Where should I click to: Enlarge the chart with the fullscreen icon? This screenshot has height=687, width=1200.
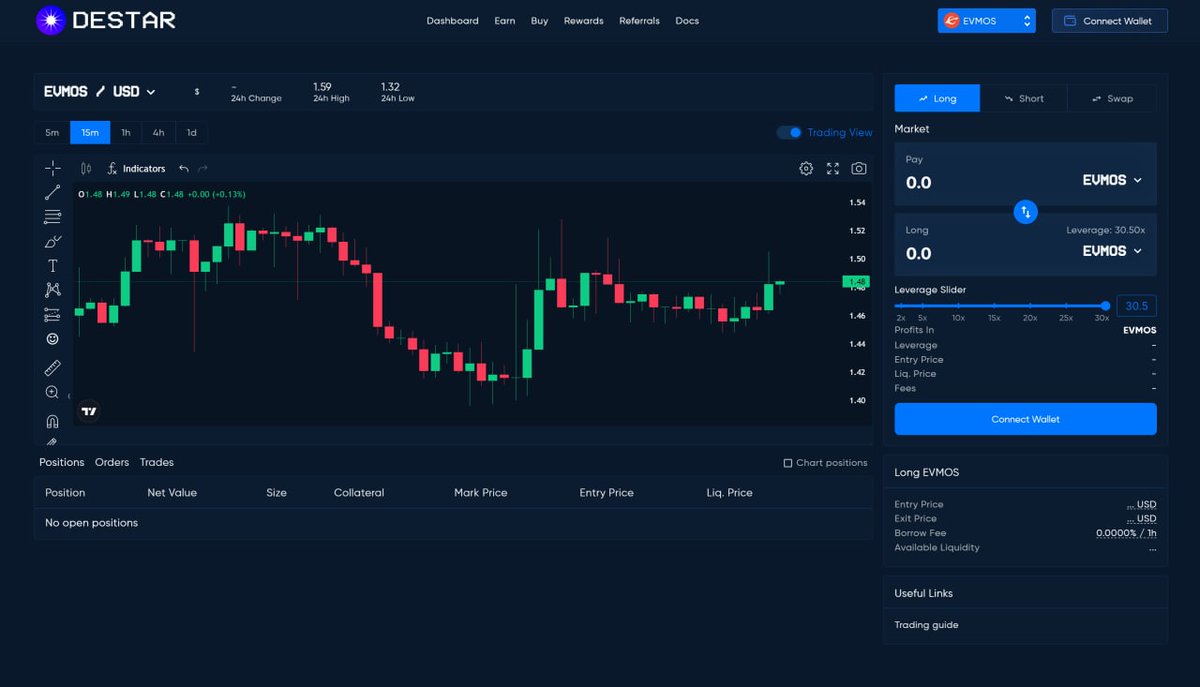[832, 169]
